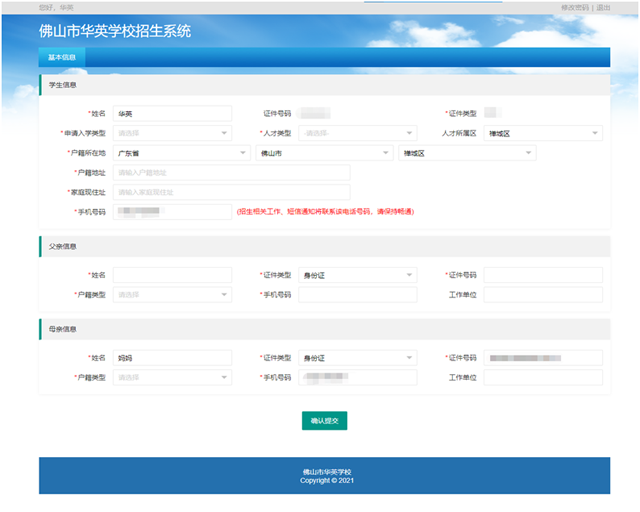Click the mother's 证件号码 input field

(542, 358)
